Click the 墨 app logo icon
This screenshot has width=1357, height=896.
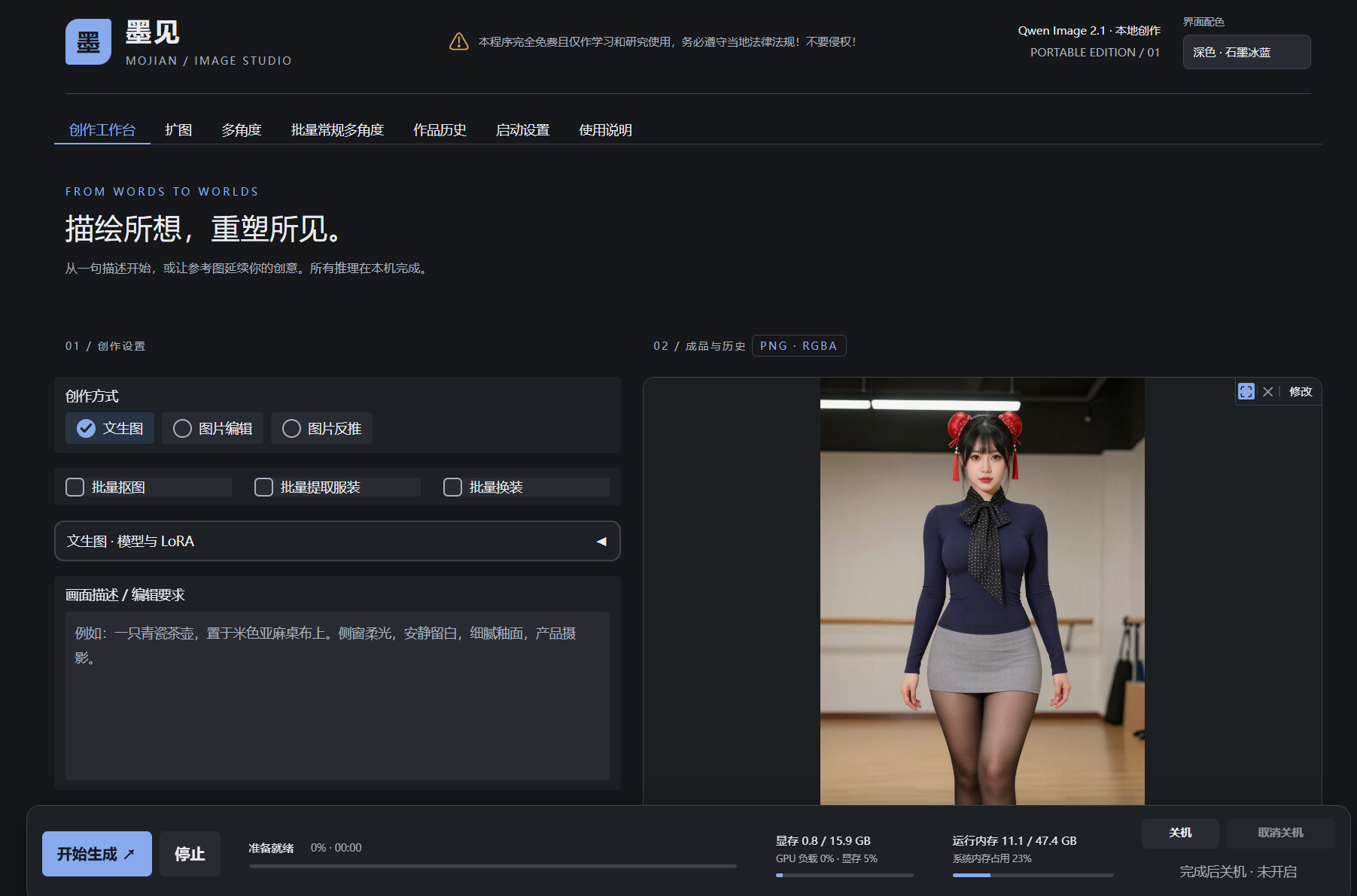[88, 41]
